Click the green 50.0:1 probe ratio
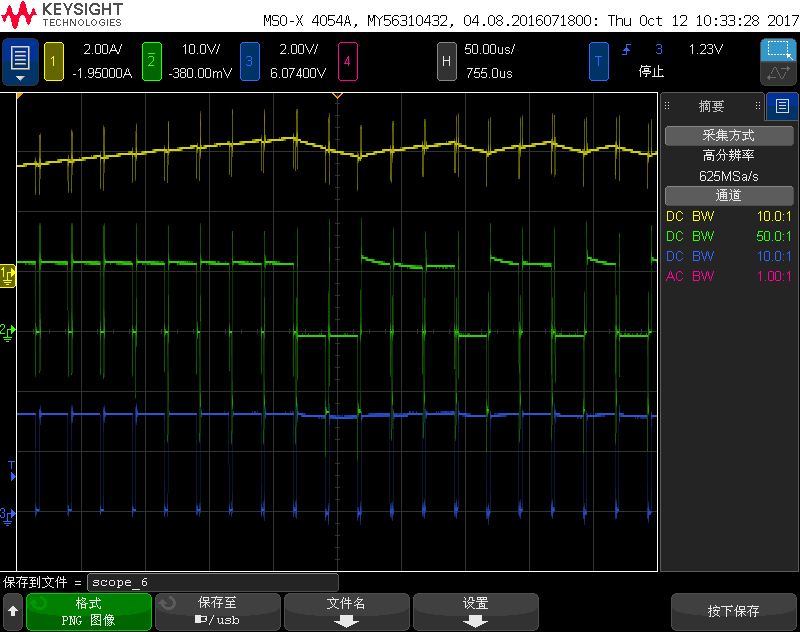 click(x=774, y=236)
